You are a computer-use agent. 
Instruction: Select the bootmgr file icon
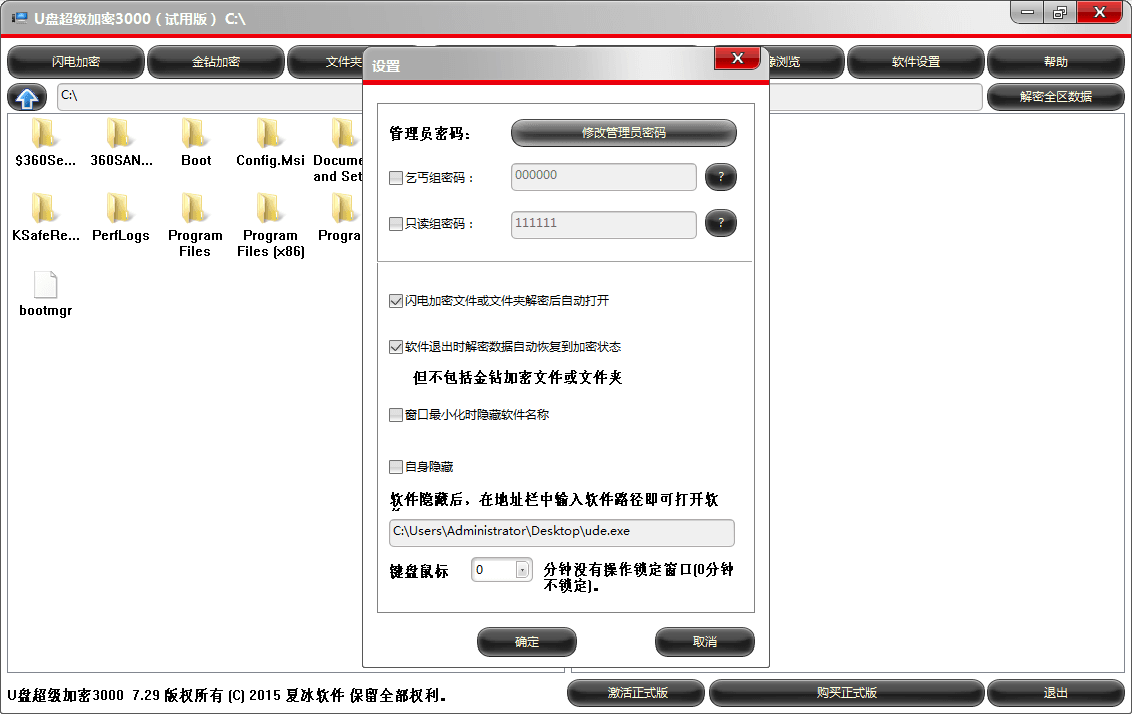(x=46, y=286)
